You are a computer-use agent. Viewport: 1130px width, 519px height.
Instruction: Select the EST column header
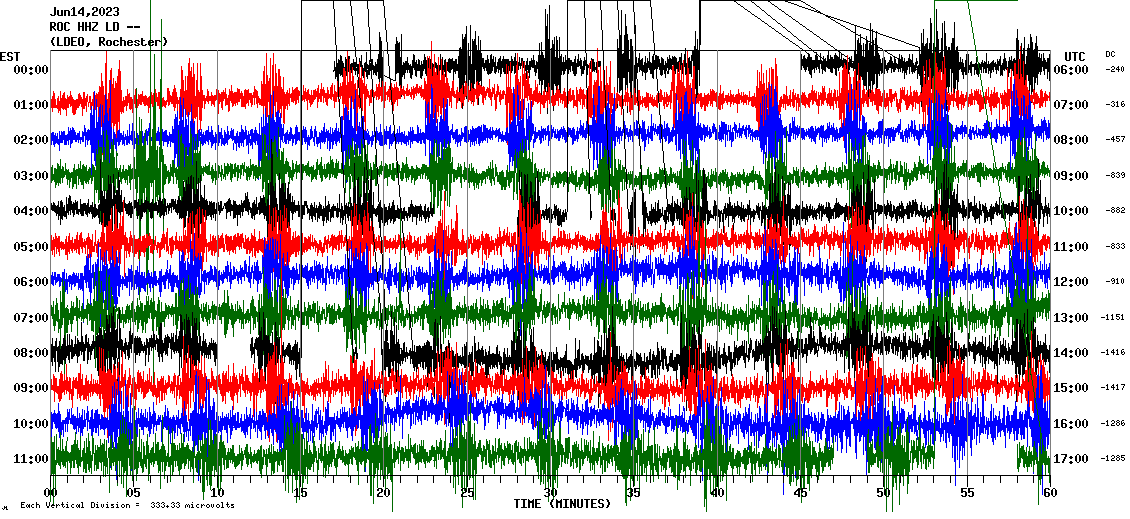10,56
